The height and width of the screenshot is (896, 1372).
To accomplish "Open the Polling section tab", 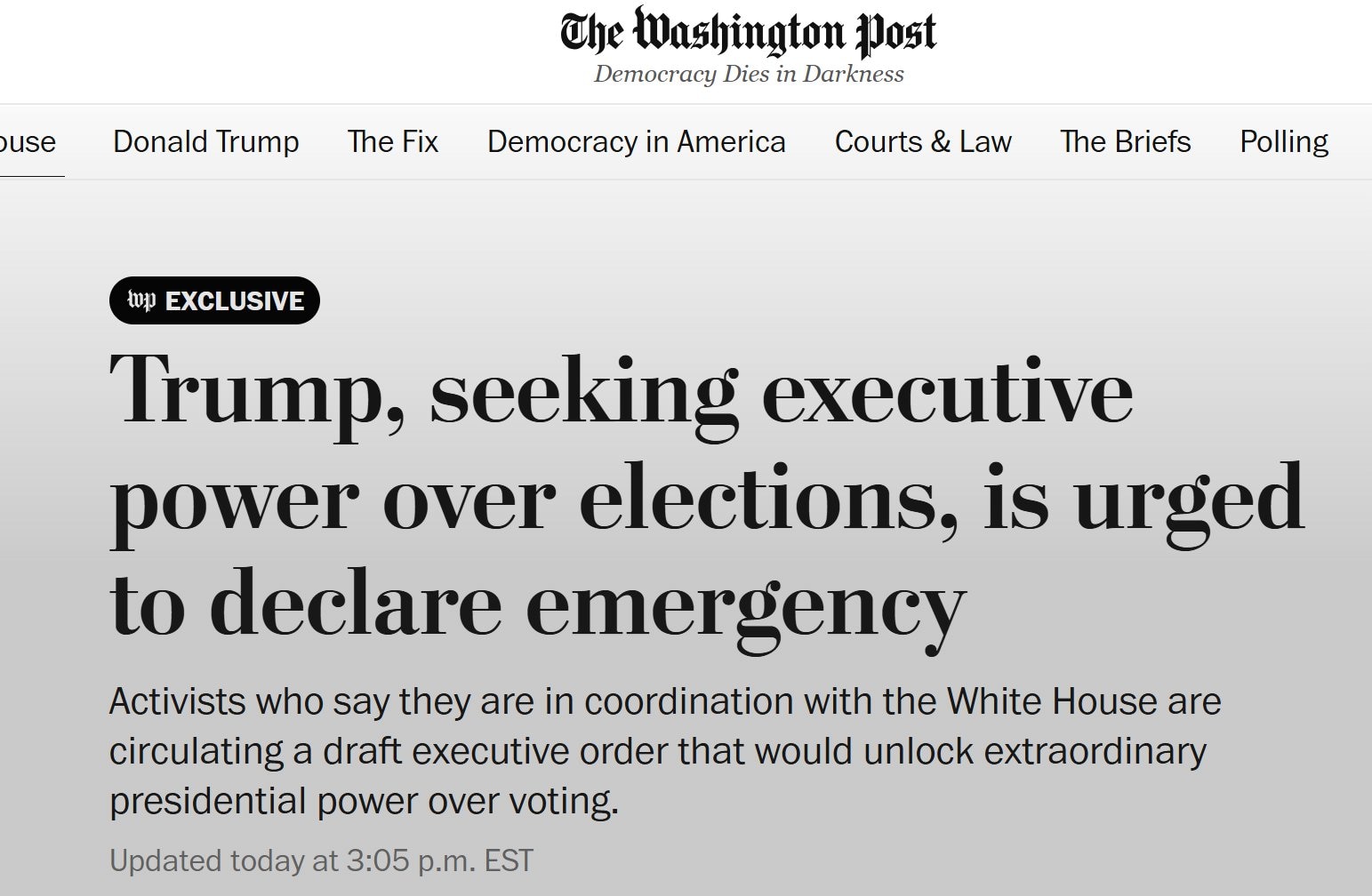I will pyautogui.click(x=1283, y=142).
